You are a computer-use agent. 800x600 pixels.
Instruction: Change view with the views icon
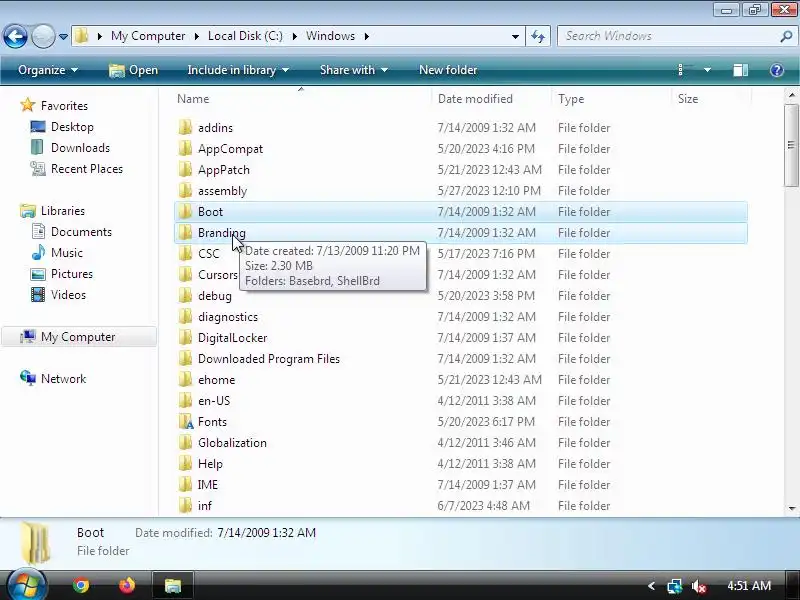click(x=685, y=70)
